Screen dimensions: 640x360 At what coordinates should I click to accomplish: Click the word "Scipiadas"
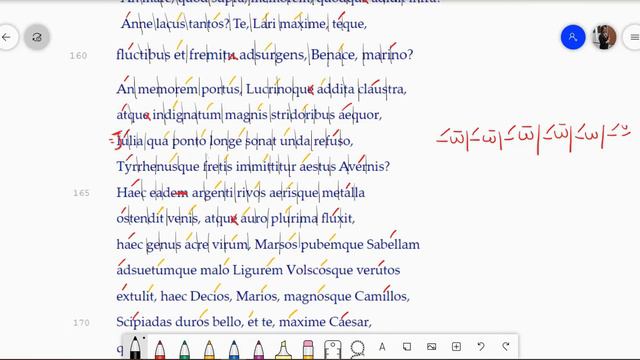(144, 322)
